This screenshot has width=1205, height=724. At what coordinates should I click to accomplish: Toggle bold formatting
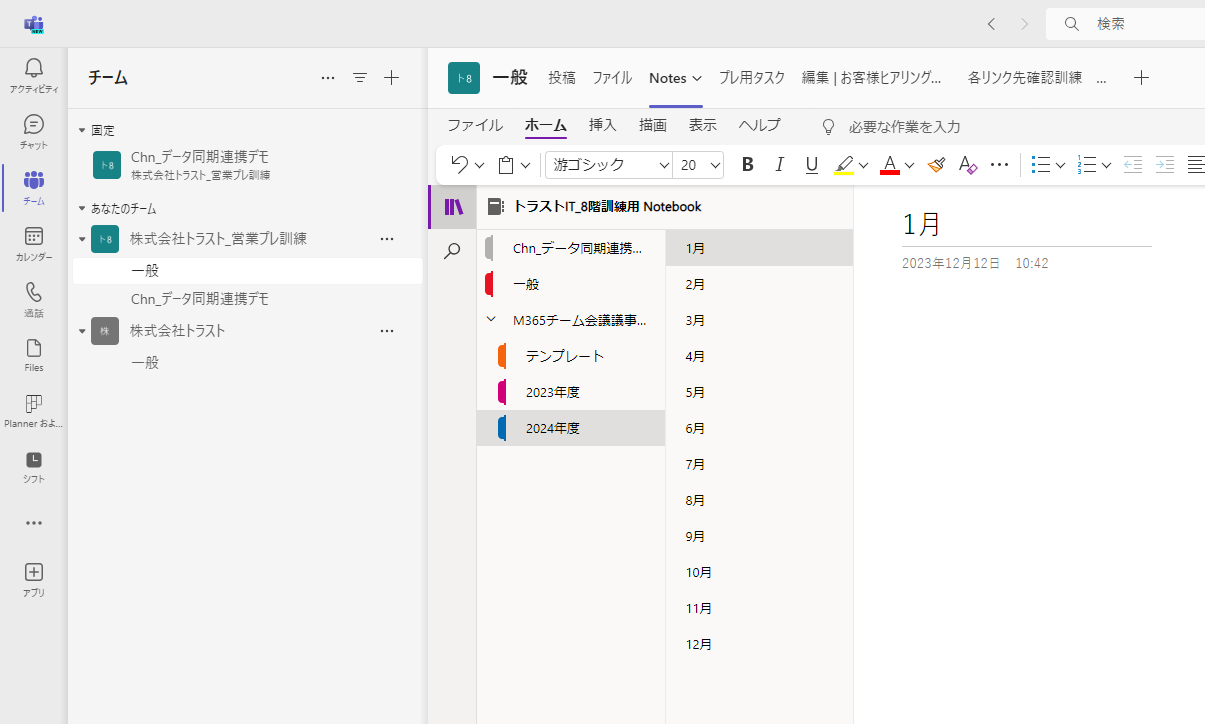click(x=747, y=165)
